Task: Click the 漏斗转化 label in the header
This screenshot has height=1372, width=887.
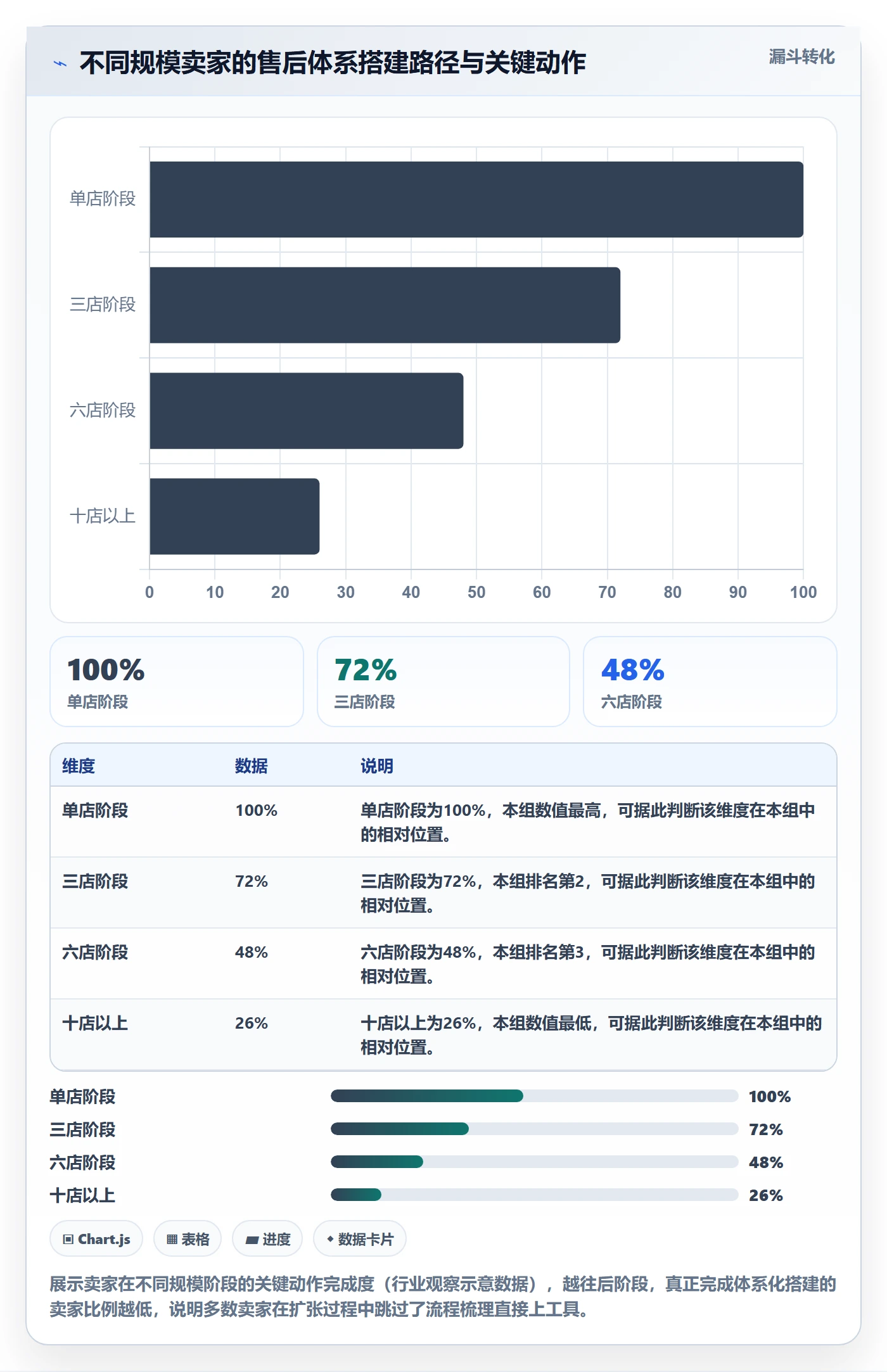Action: coord(801,57)
